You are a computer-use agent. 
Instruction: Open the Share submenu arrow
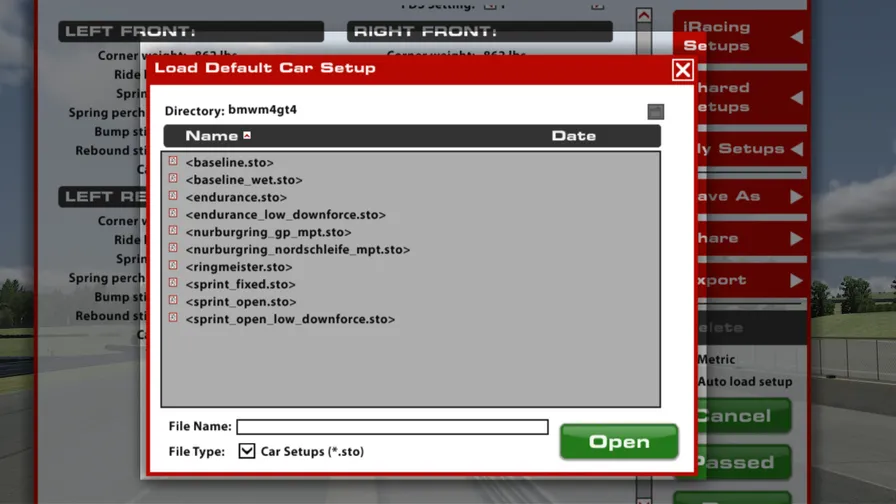pyautogui.click(x=797, y=238)
